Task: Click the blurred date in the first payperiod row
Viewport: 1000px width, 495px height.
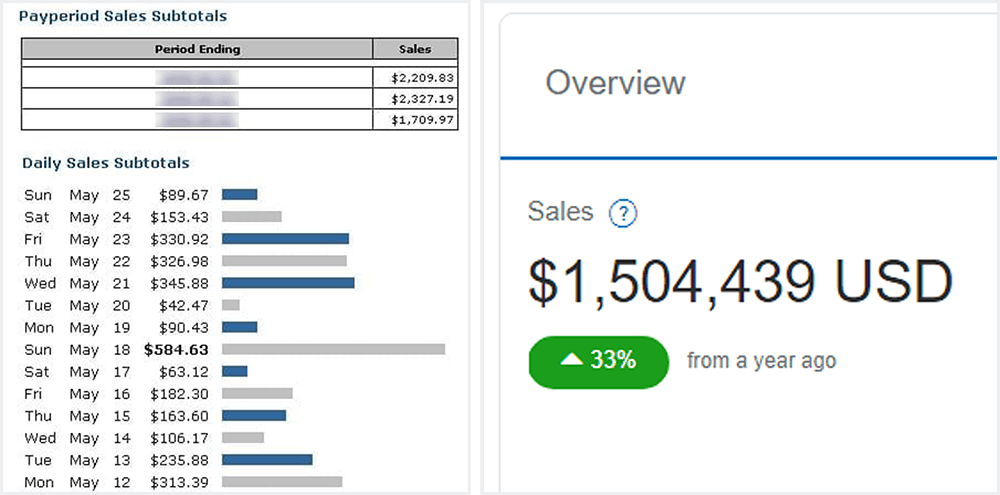Action: pyautogui.click(x=197, y=77)
